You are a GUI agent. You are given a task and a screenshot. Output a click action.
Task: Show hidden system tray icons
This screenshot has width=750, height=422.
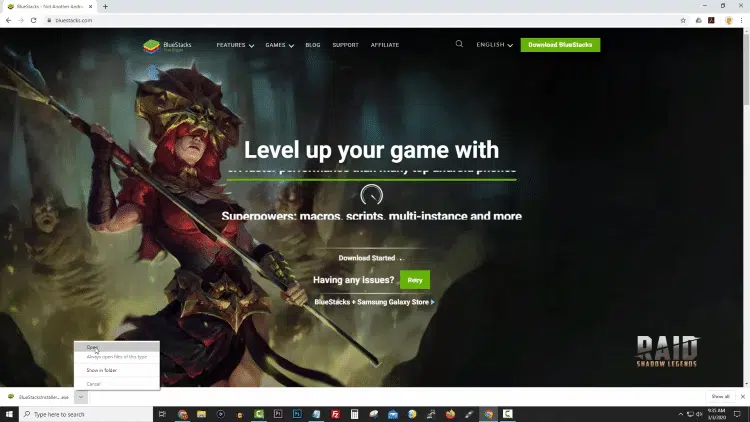coord(680,414)
